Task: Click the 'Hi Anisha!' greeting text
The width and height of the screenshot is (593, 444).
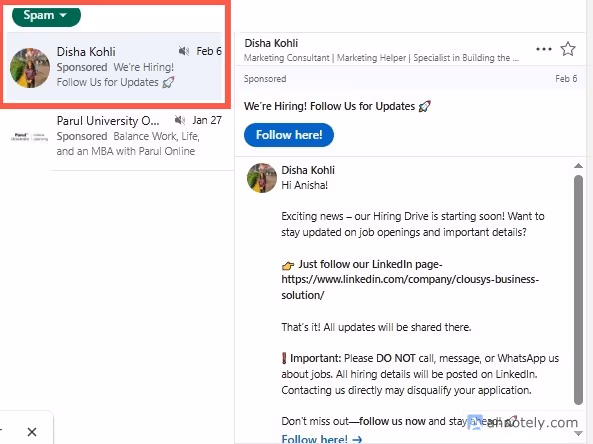Action: (304, 185)
